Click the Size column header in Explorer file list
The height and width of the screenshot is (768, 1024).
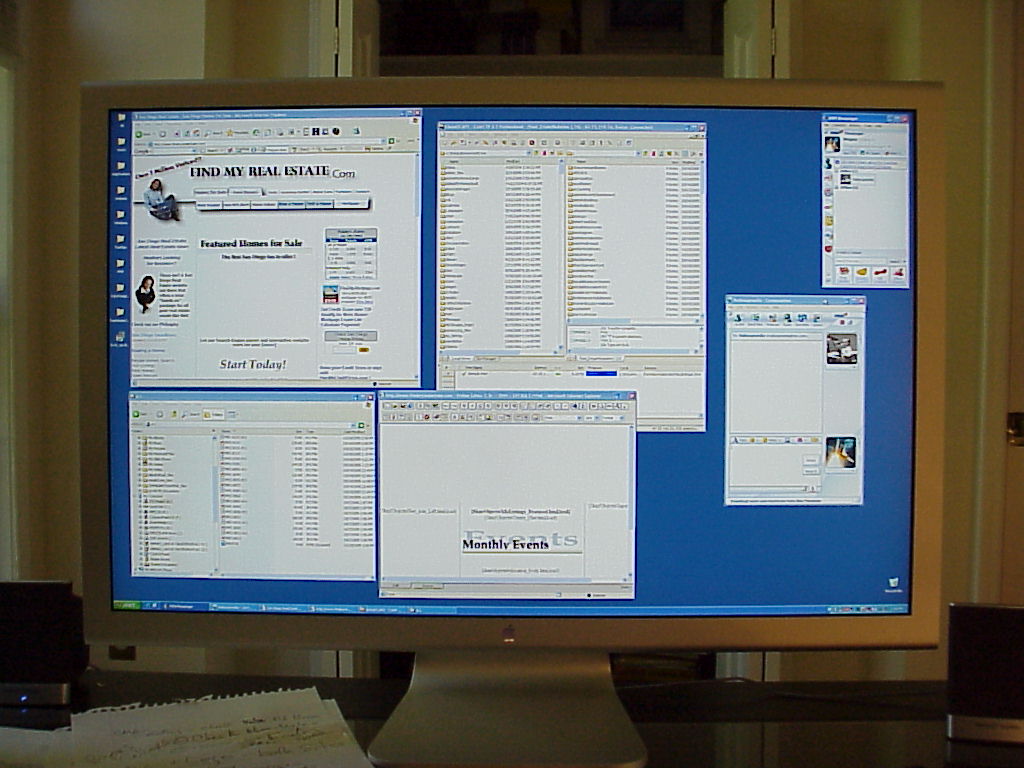click(x=299, y=431)
